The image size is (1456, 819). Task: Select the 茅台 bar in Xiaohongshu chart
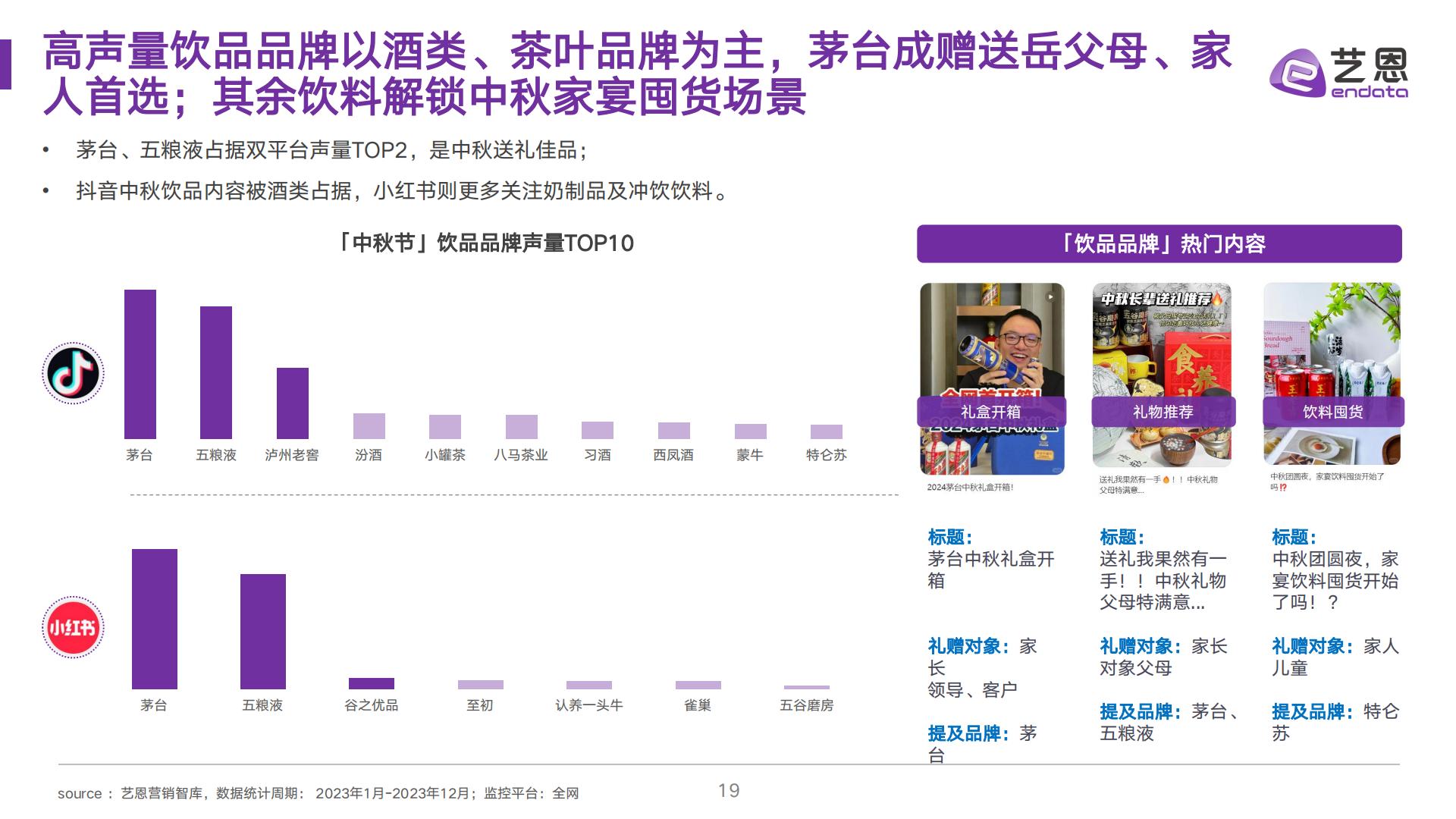coord(155,619)
